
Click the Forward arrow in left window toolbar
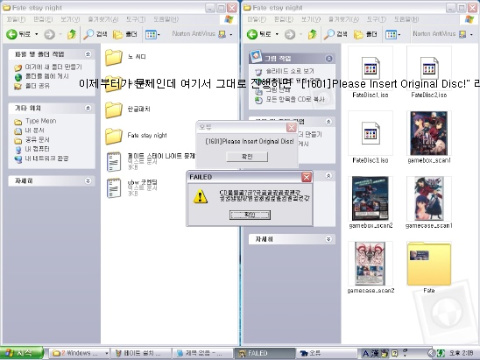(50, 34)
